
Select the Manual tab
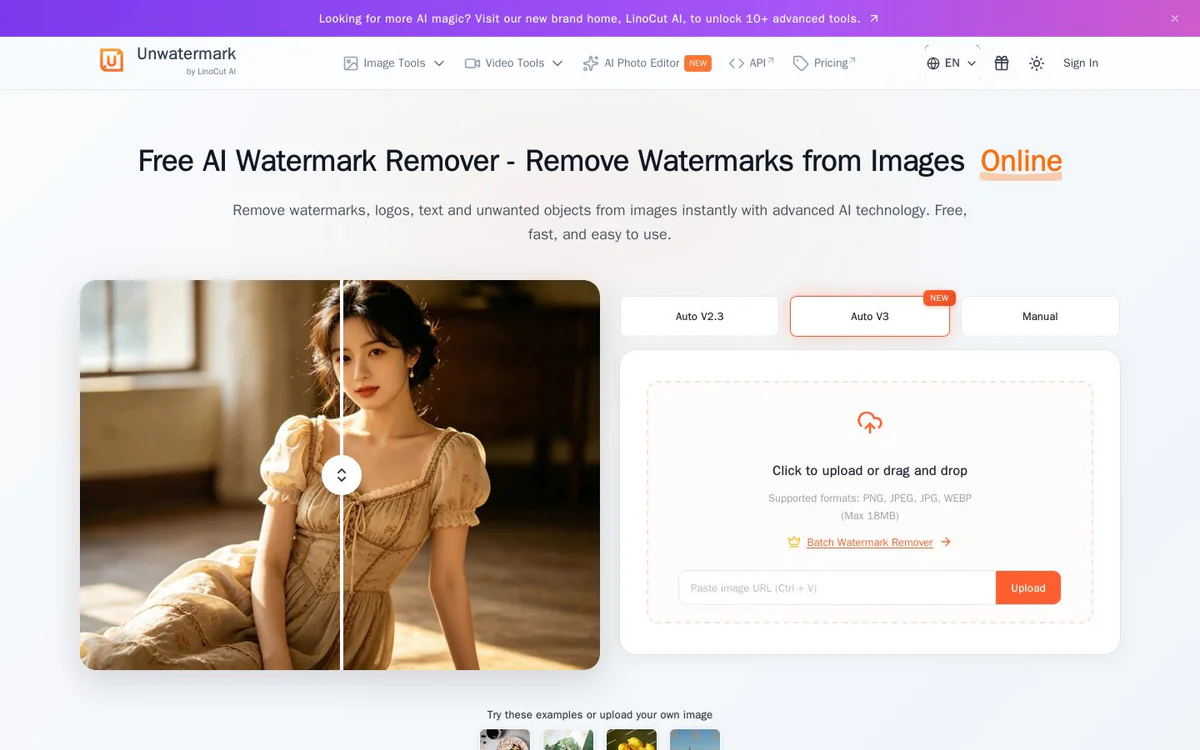pos(1040,316)
